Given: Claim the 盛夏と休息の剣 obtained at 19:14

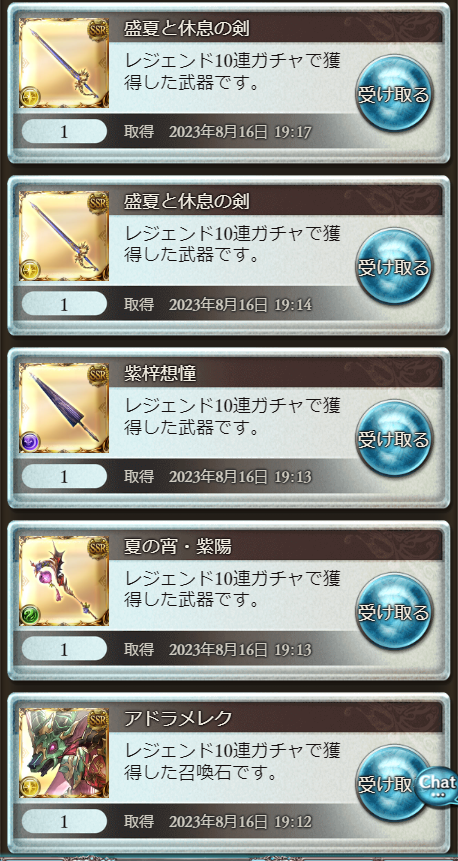Looking at the screenshot, I should [x=393, y=266].
